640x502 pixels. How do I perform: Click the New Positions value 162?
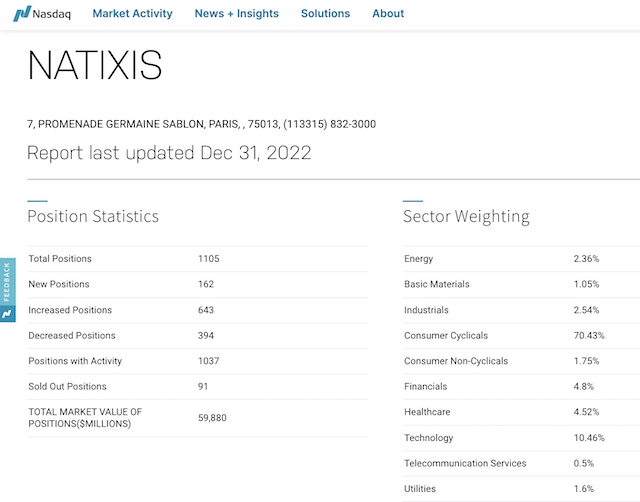206,284
